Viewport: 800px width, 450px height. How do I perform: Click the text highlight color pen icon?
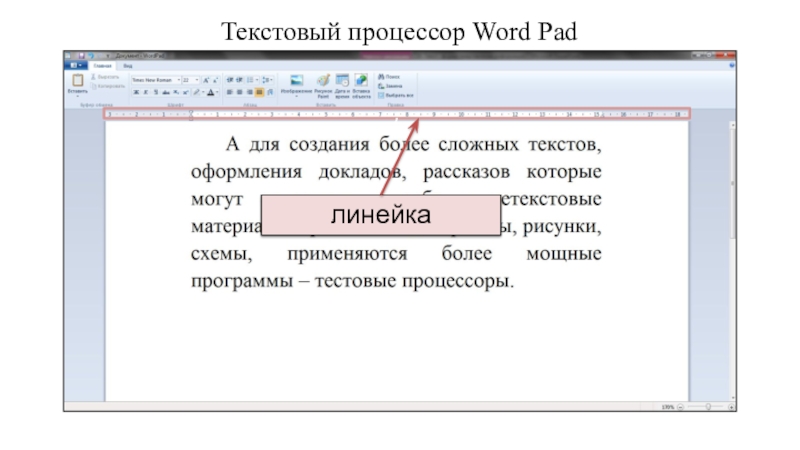click(x=196, y=92)
